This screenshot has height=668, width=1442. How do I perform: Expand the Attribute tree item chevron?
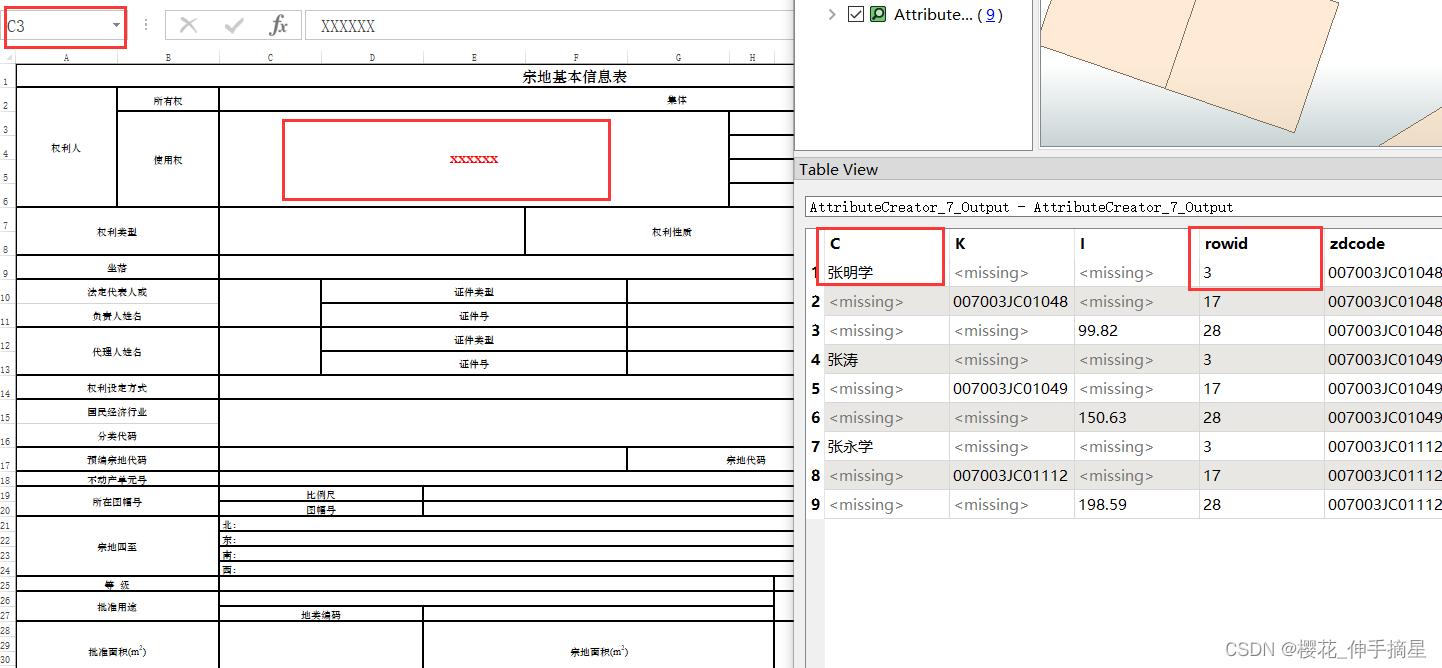(x=832, y=14)
